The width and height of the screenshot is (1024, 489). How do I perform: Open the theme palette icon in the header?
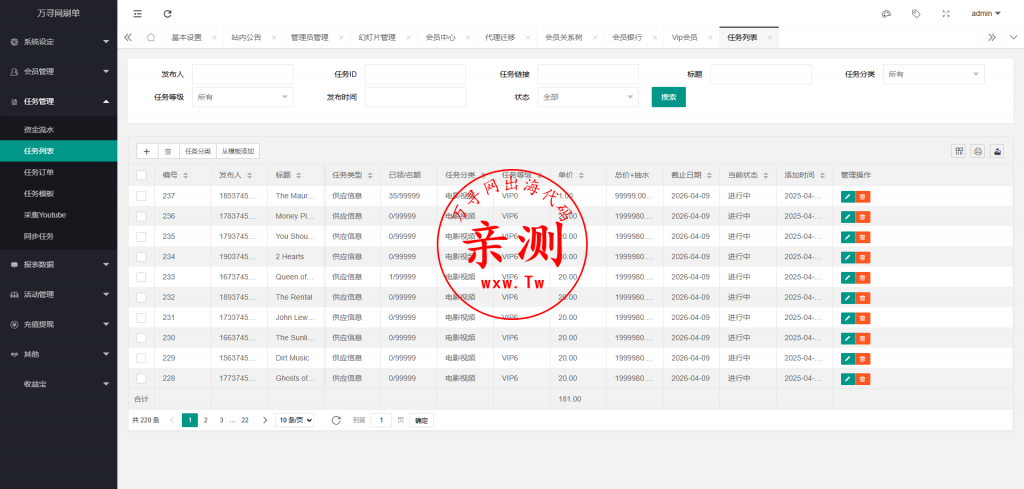886,14
